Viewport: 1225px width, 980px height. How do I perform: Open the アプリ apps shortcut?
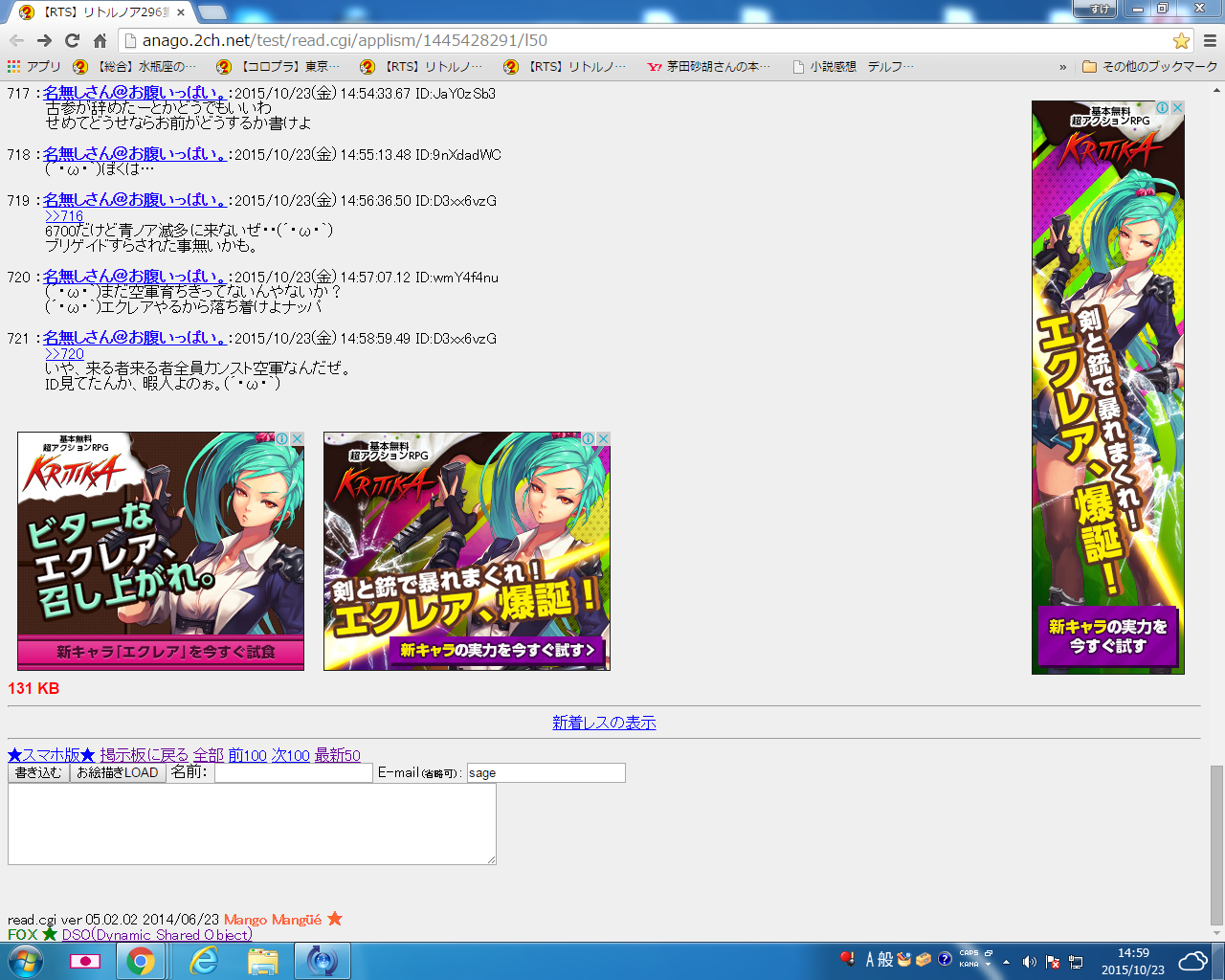[34, 66]
